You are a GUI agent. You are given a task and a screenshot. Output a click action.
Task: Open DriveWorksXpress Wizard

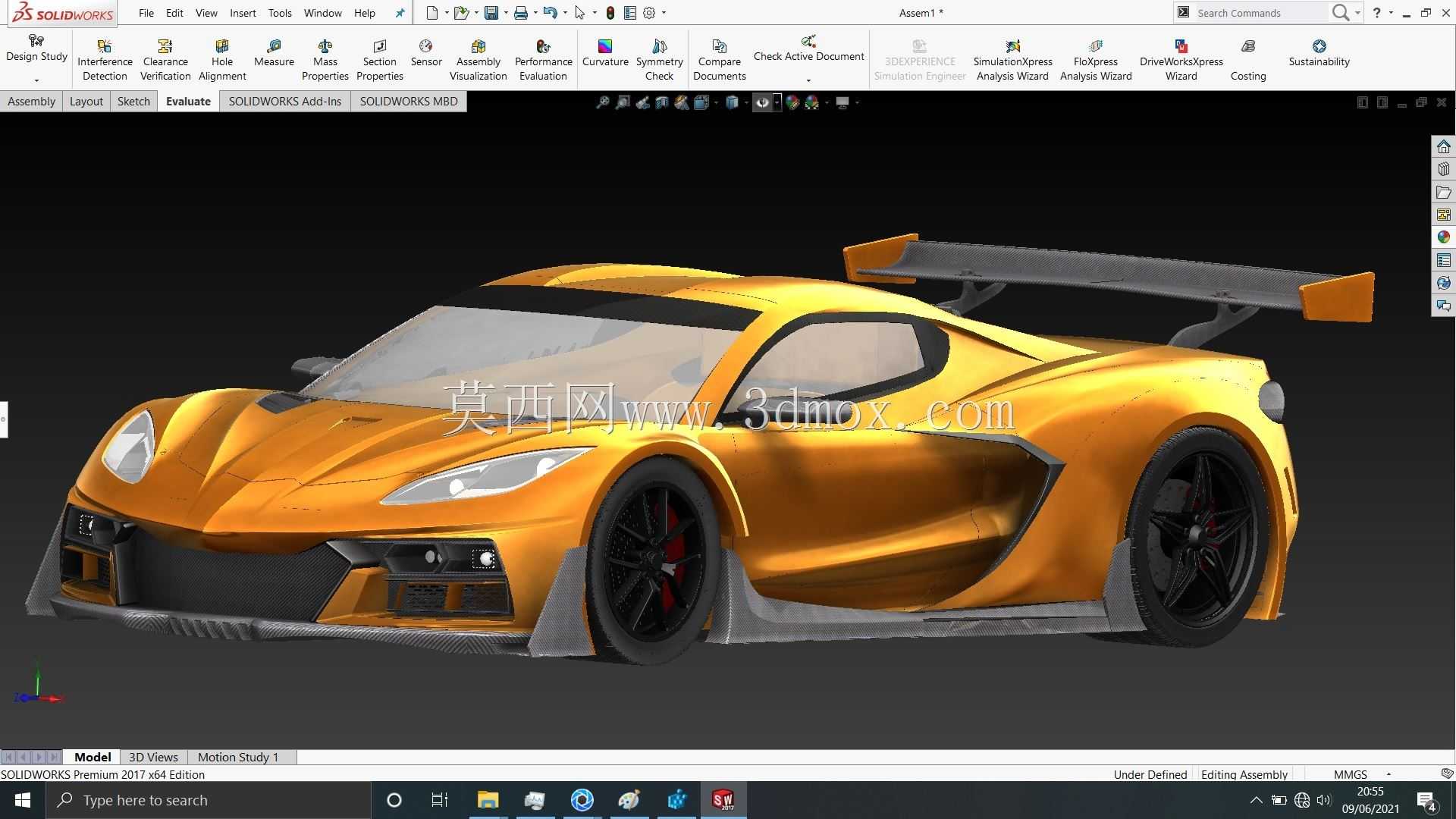click(1181, 59)
